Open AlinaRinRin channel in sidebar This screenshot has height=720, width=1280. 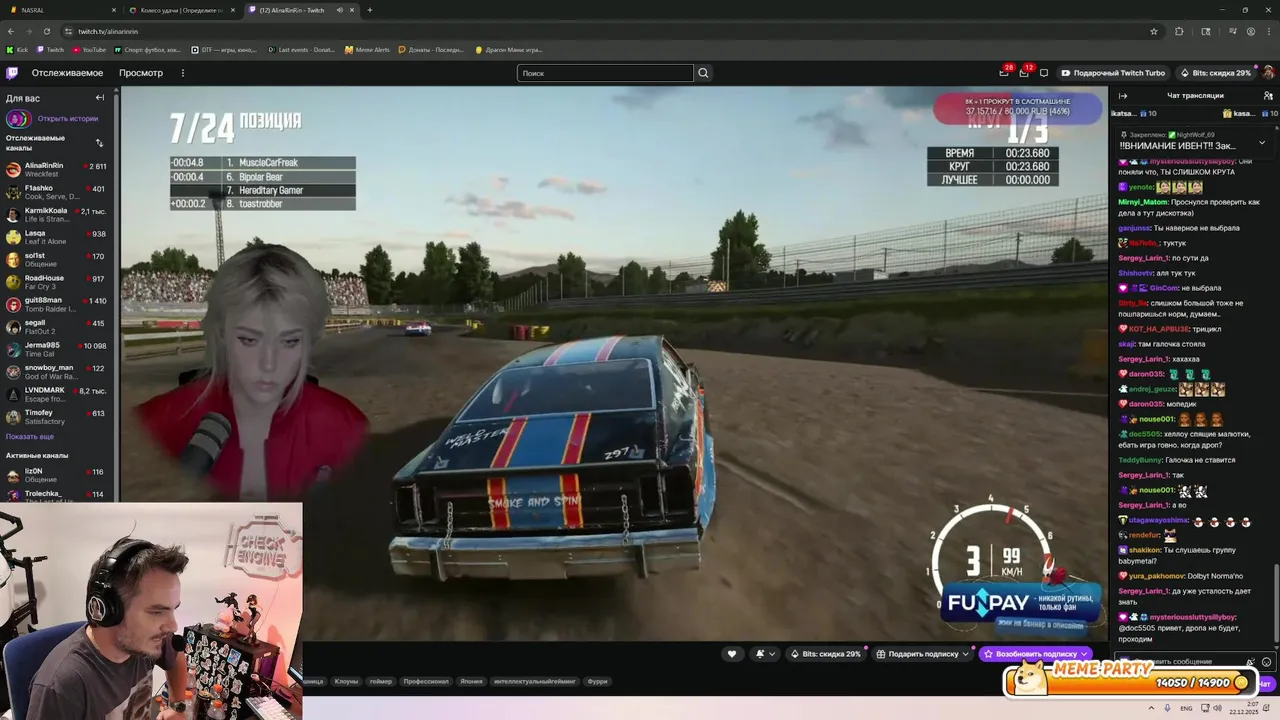[x=58, y=169]
